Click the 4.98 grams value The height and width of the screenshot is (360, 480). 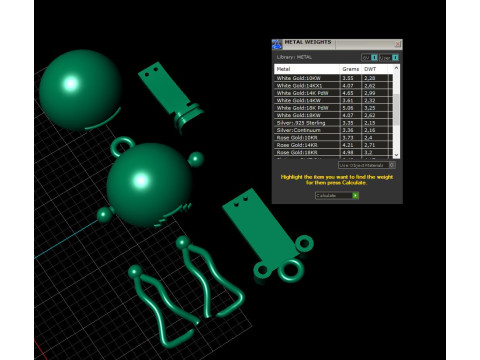point(348,152)
